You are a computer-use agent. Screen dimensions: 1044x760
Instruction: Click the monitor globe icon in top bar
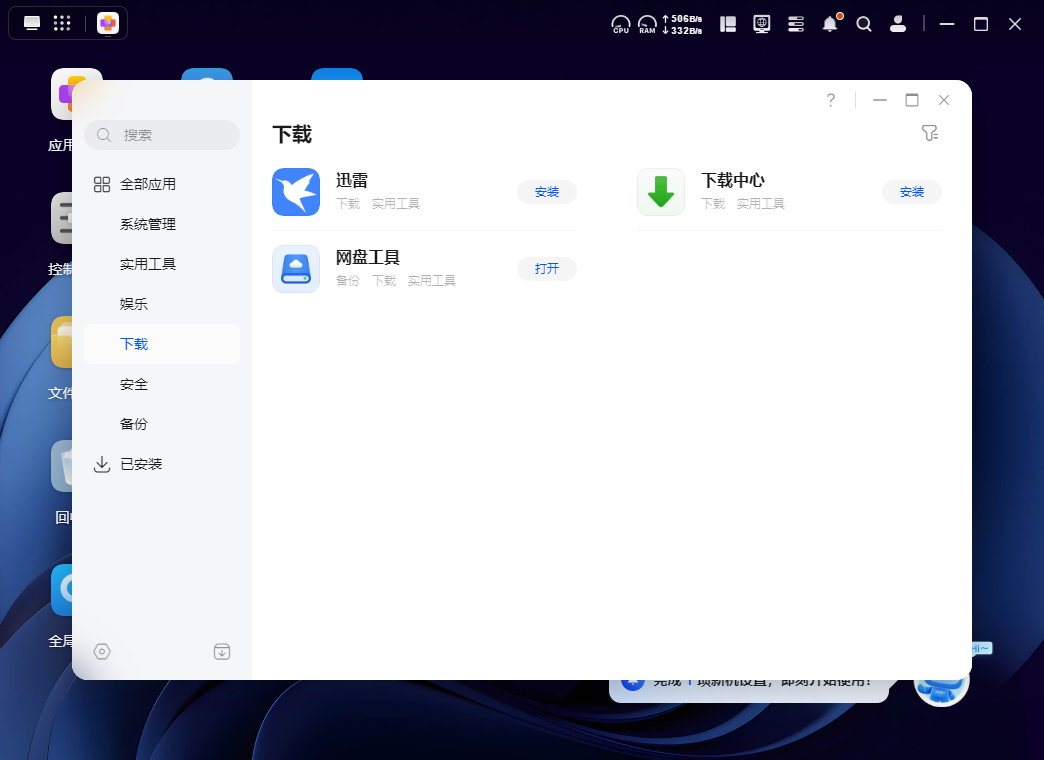[762, 25]
